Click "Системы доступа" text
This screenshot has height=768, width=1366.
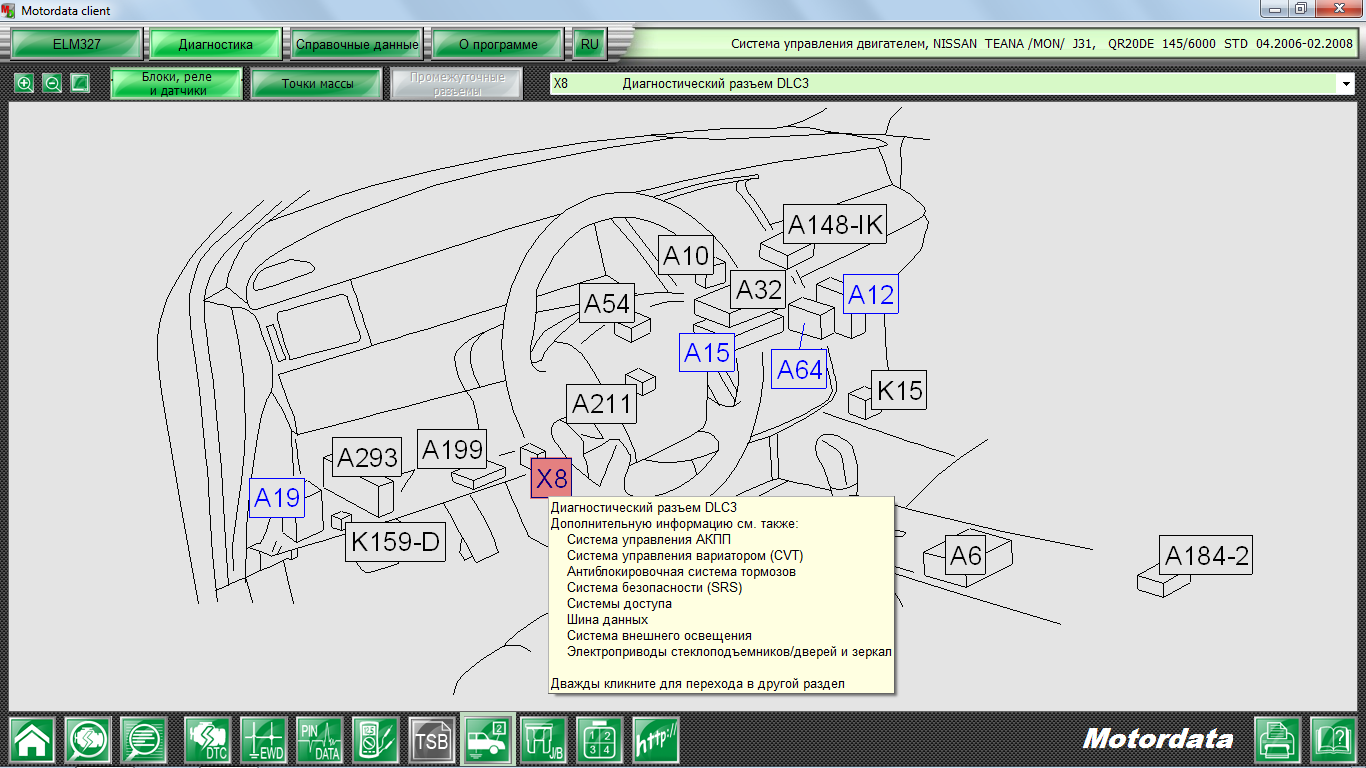(619, 604)
